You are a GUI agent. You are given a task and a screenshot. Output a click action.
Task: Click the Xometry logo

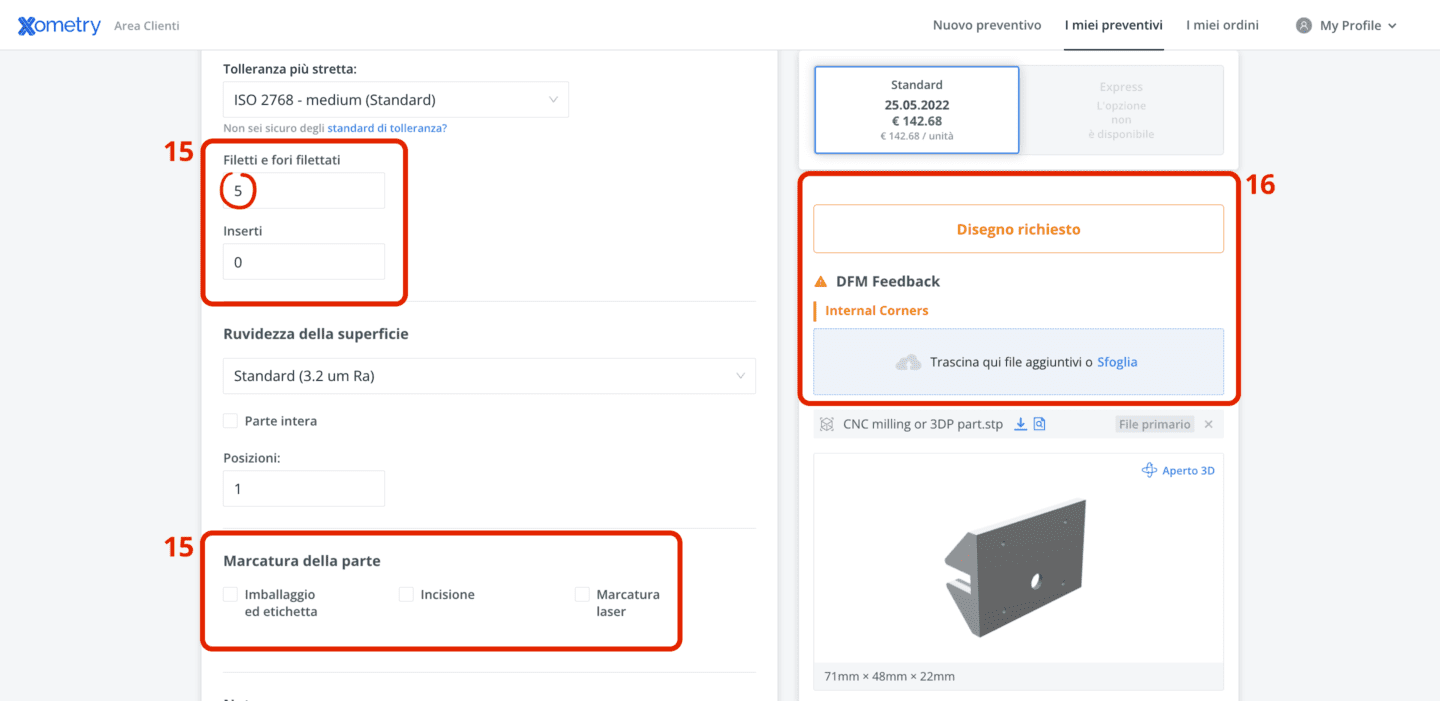(59, 26)
